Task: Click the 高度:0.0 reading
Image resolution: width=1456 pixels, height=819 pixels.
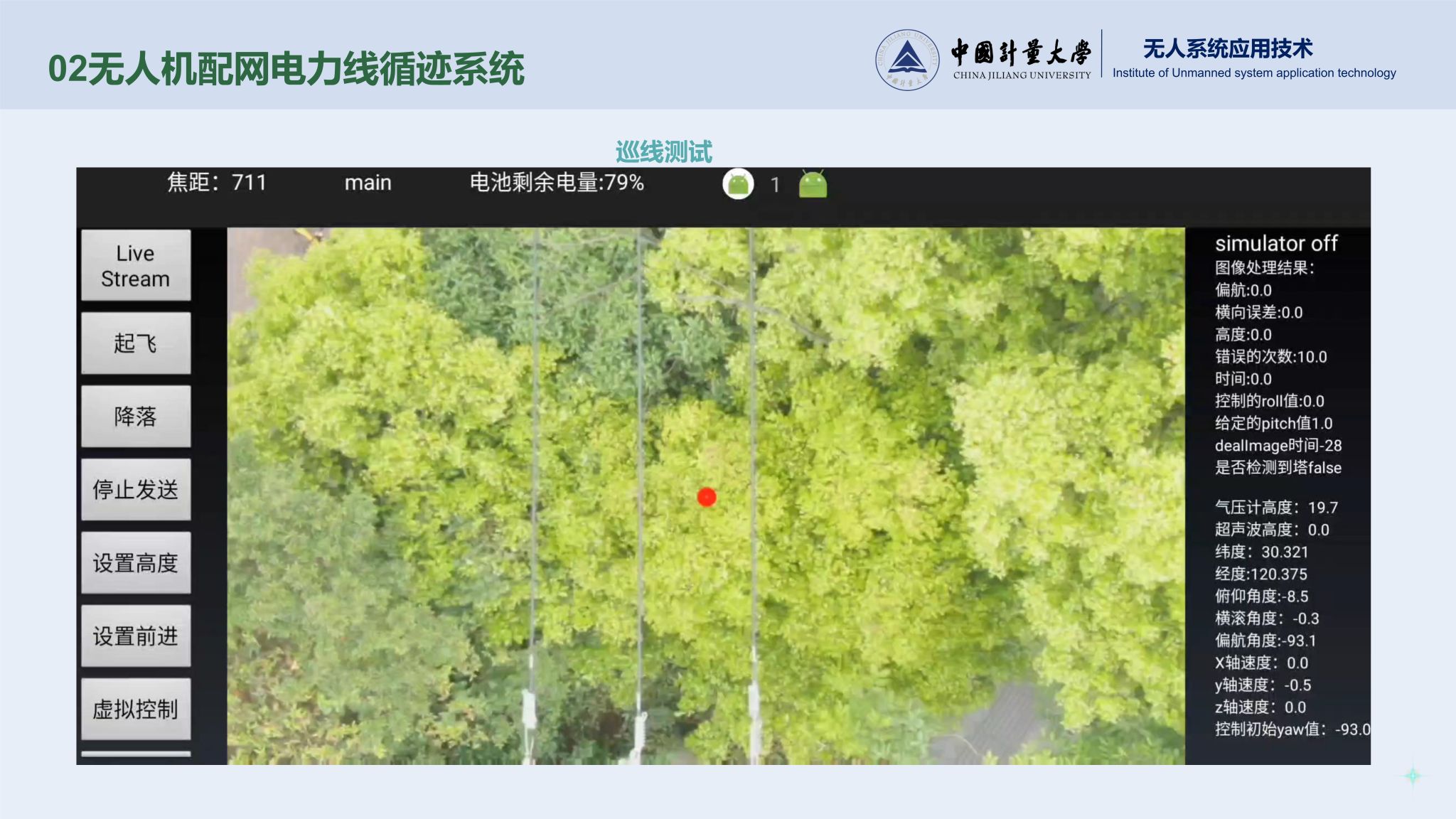Action: [1243, 334]
